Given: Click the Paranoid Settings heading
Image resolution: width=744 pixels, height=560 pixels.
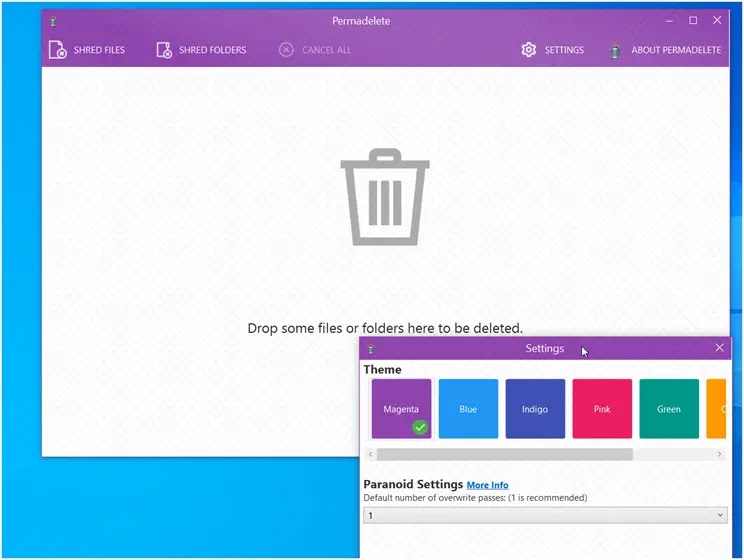Looking at the screenshot, I should click(413, 485).
